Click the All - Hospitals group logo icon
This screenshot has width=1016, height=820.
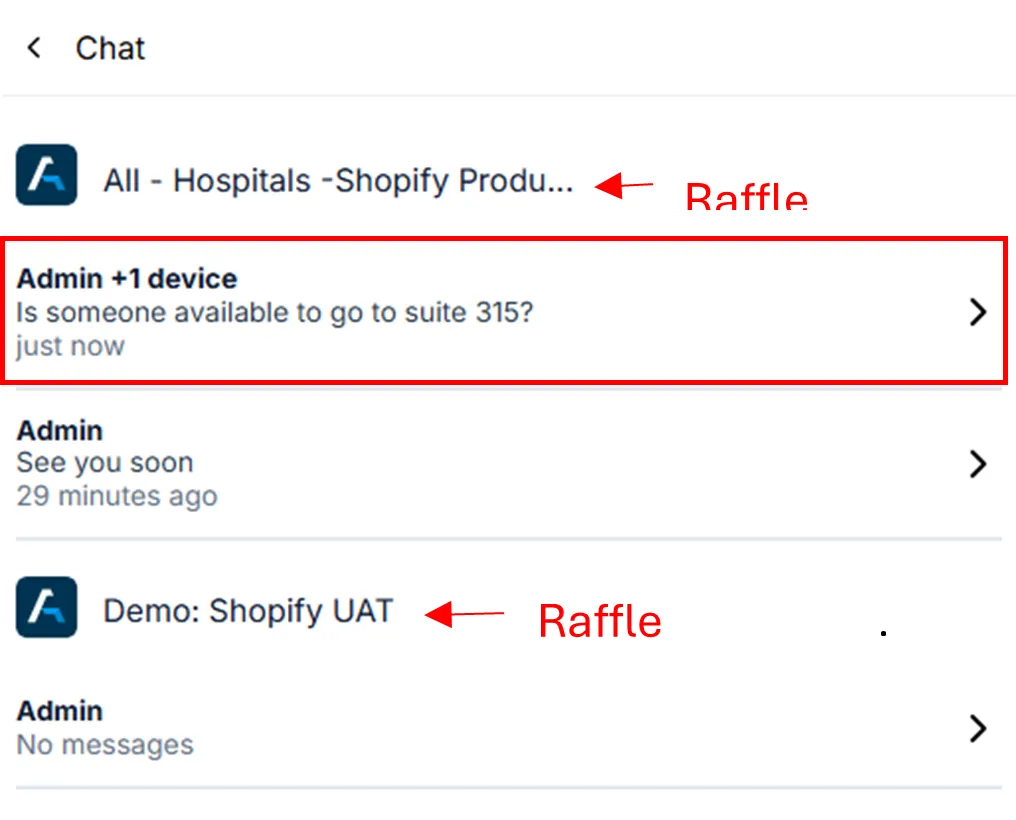coord(46,175)
